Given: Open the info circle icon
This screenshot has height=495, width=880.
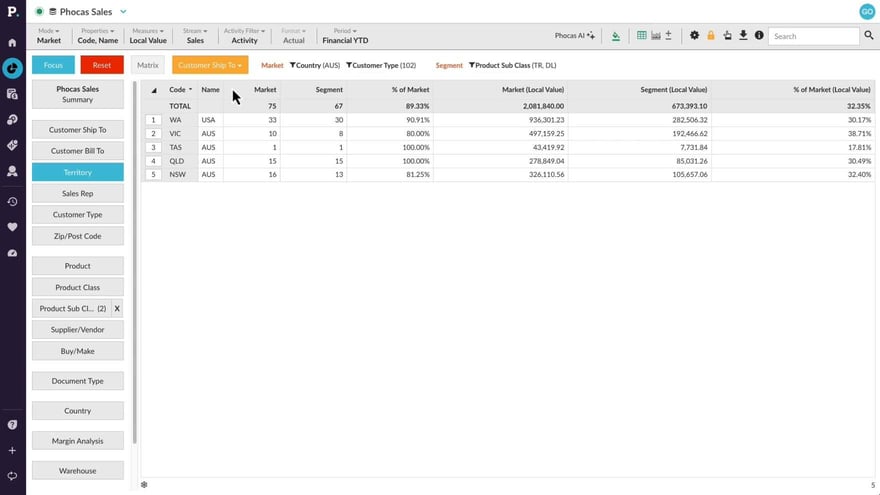Looking at the screenshot, I should (x=759, y=35).
